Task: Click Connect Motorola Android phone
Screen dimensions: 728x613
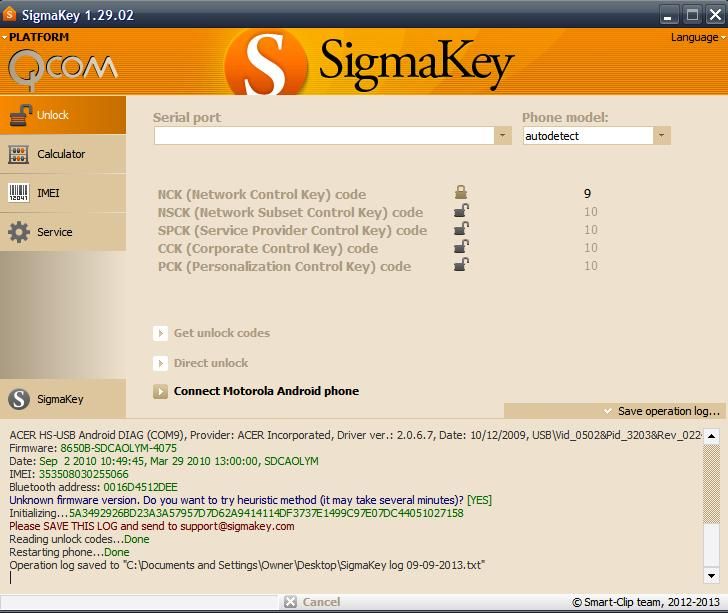Action: point(266,391)
